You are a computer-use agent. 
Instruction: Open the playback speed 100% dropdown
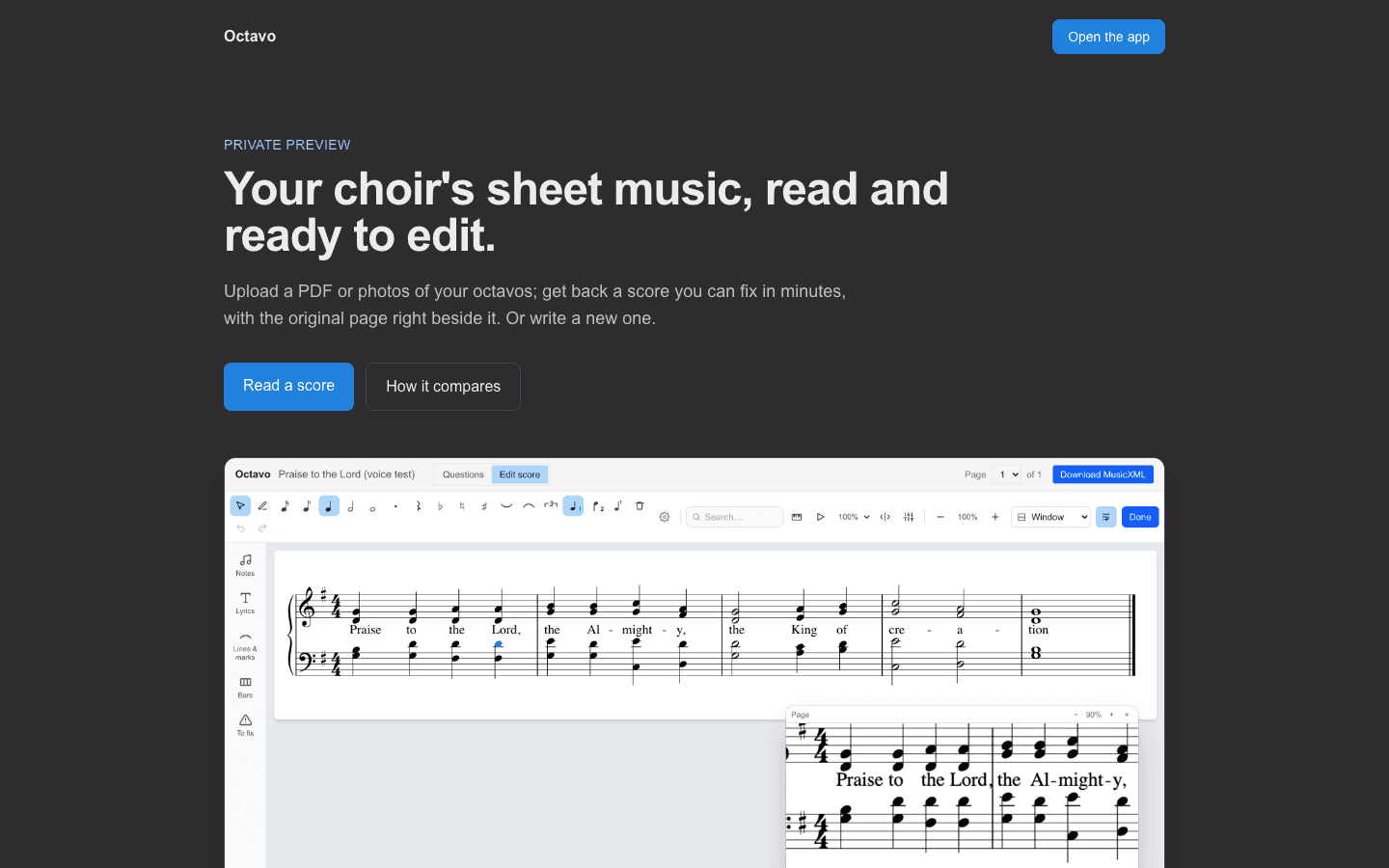tap(854, 517)
